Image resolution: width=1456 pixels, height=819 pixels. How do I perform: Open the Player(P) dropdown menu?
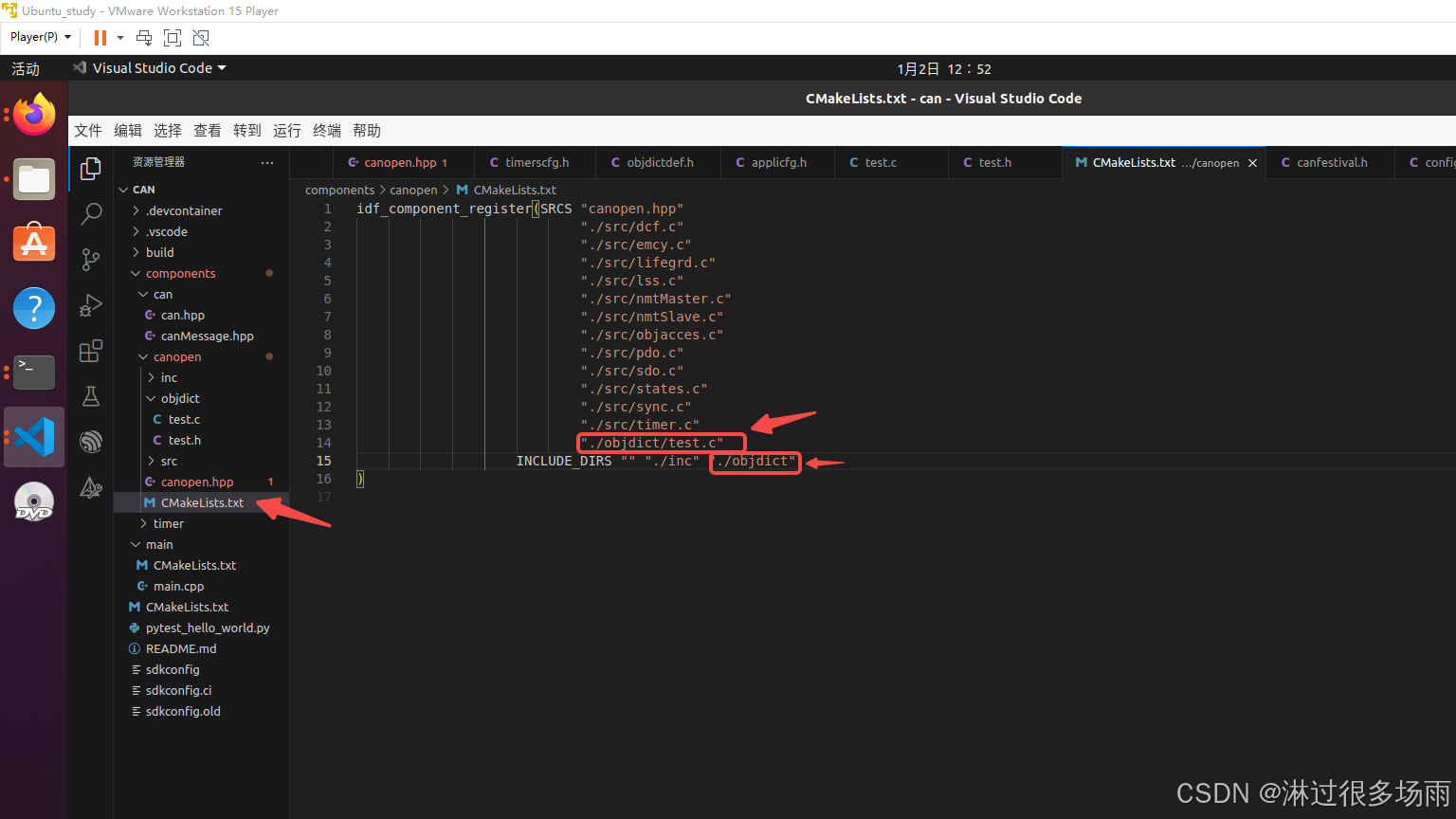41,37
